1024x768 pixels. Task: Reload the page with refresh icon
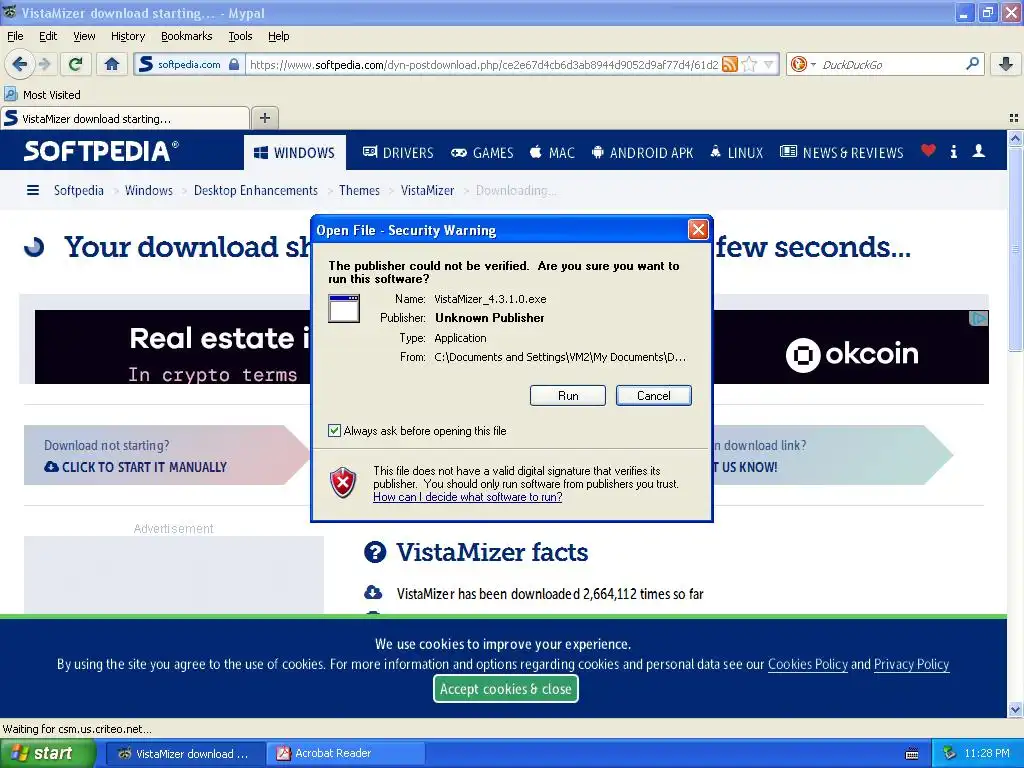(x=75, y=64)
